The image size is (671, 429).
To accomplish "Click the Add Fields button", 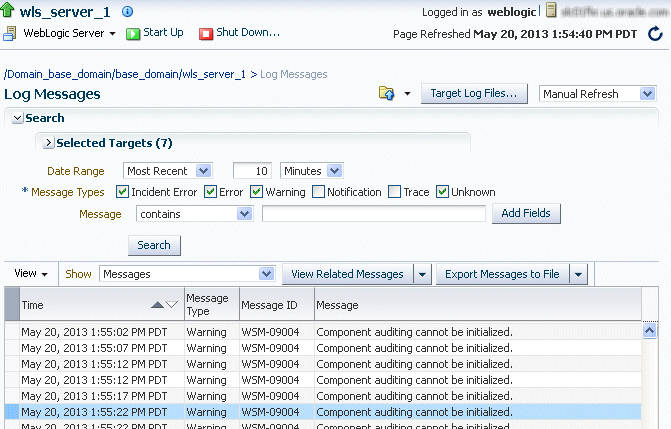I will click(x=526, y=213).
